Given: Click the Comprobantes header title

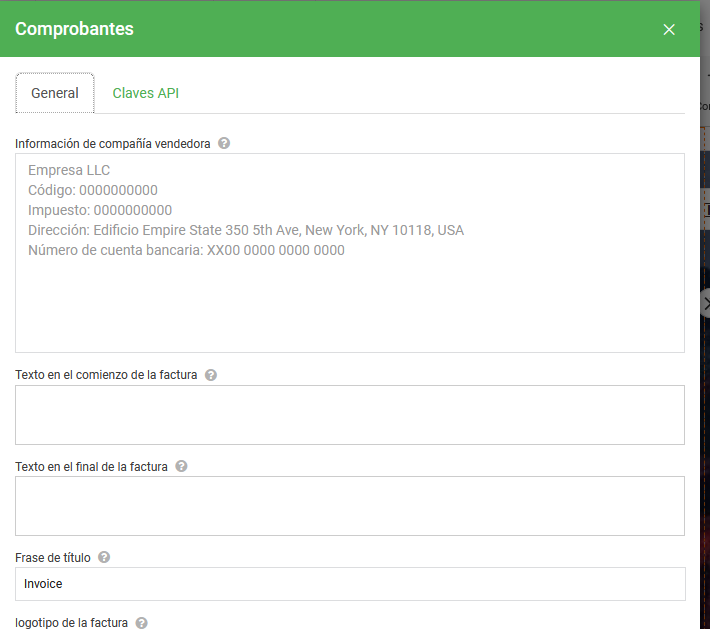Looking at the screenshot, I should point(74,29).
